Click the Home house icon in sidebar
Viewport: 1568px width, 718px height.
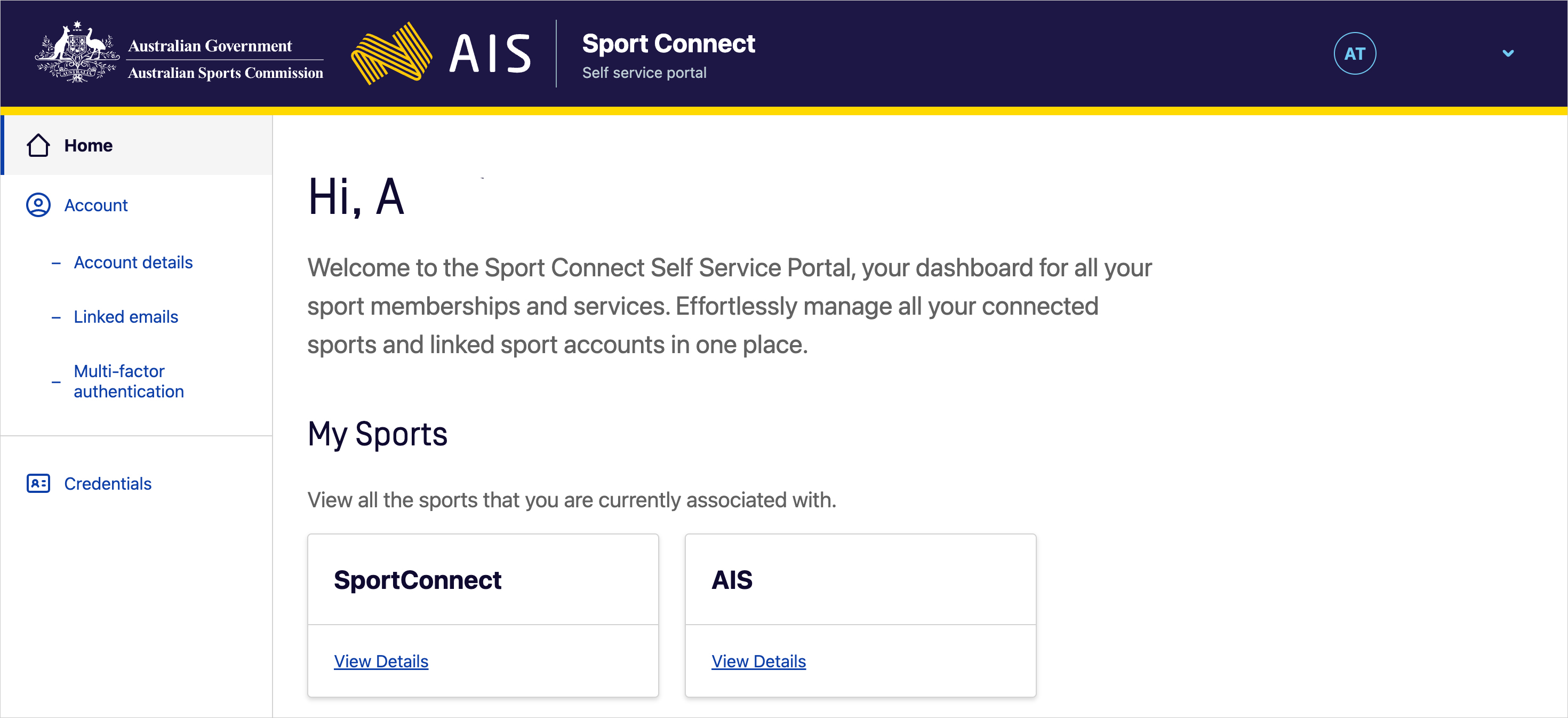click(38, 145)
